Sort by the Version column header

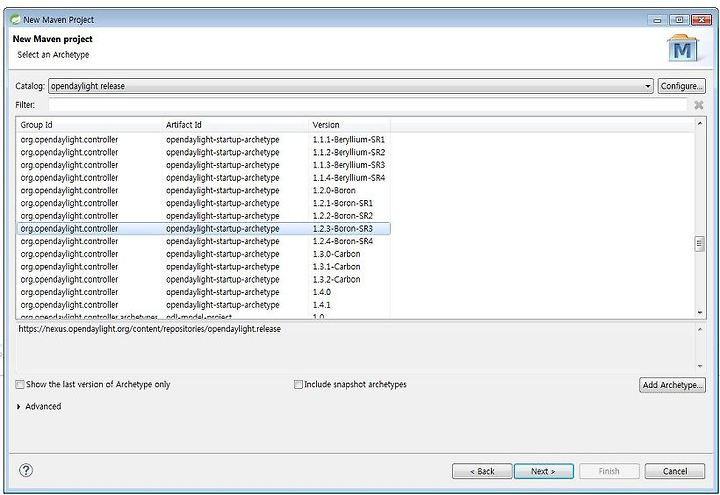click(349, 125)
